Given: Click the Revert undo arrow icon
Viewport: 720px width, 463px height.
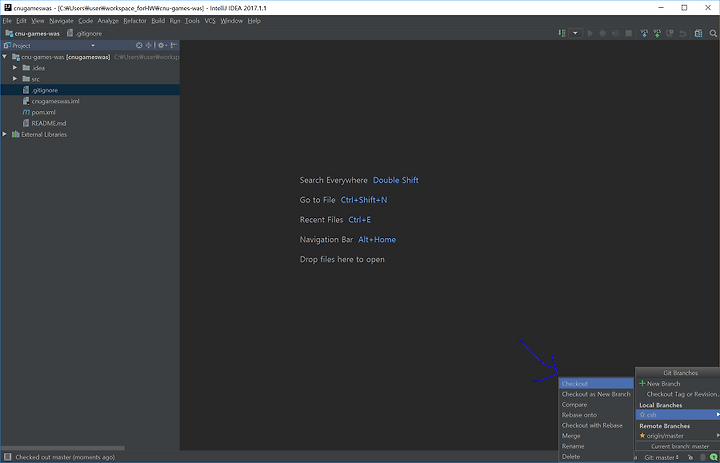Looking at the screenshot, I should point(683,33).
